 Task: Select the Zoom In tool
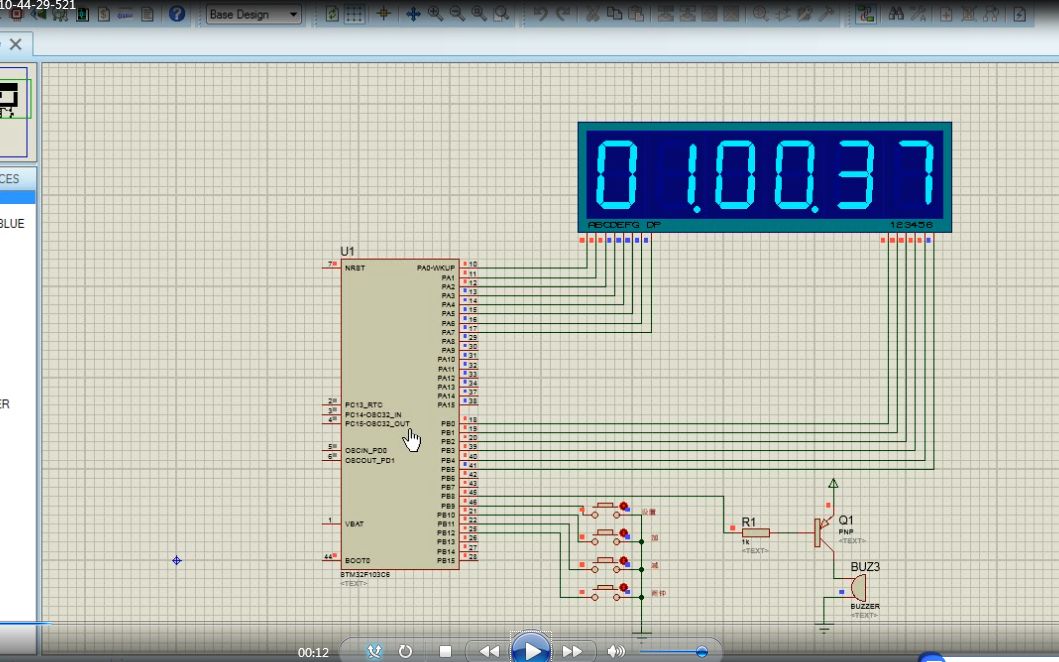[434, 11]
